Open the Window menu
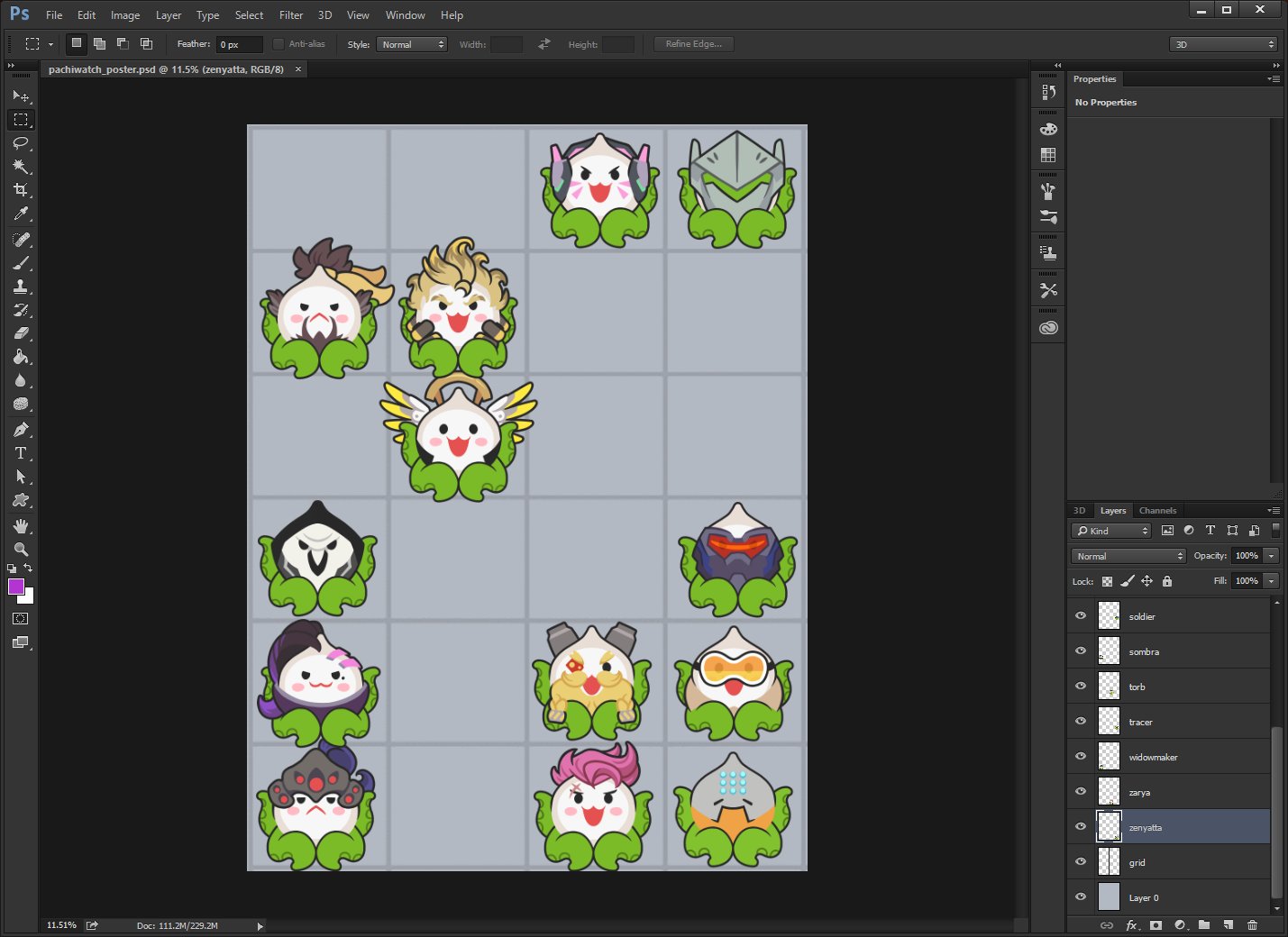This screenshot has width=1288, height=937. 406,15
